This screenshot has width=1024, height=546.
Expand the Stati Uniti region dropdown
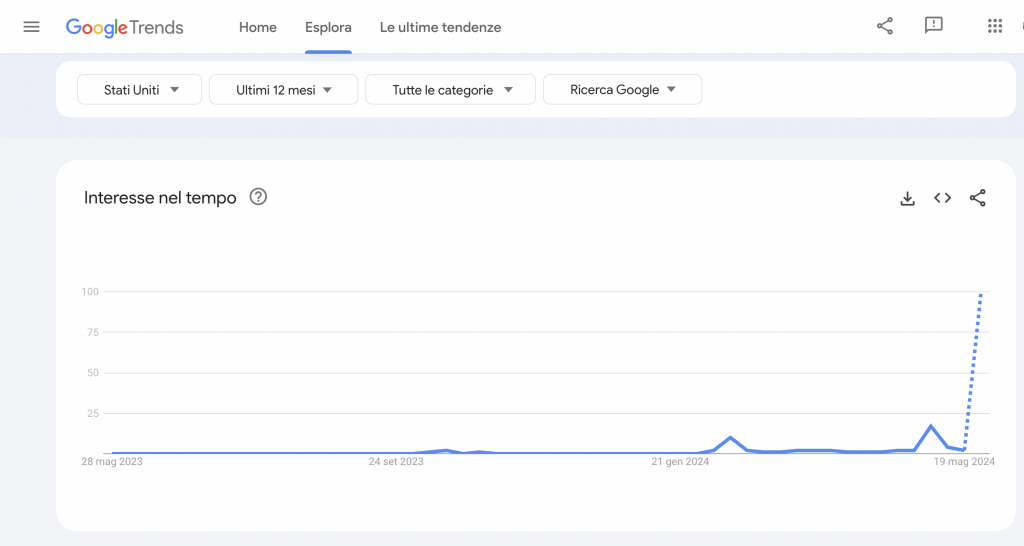[139, 89]
